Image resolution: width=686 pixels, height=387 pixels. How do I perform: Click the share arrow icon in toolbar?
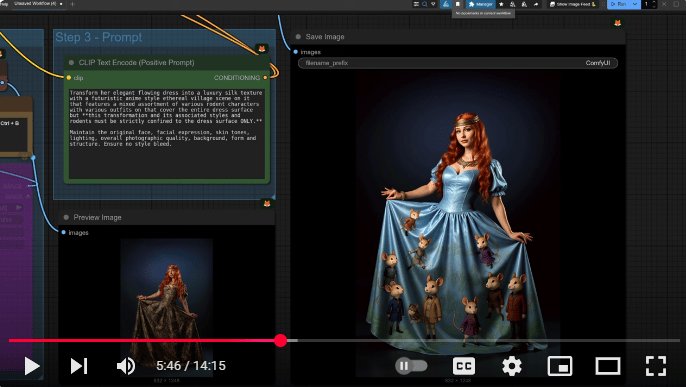coord(536,4)
